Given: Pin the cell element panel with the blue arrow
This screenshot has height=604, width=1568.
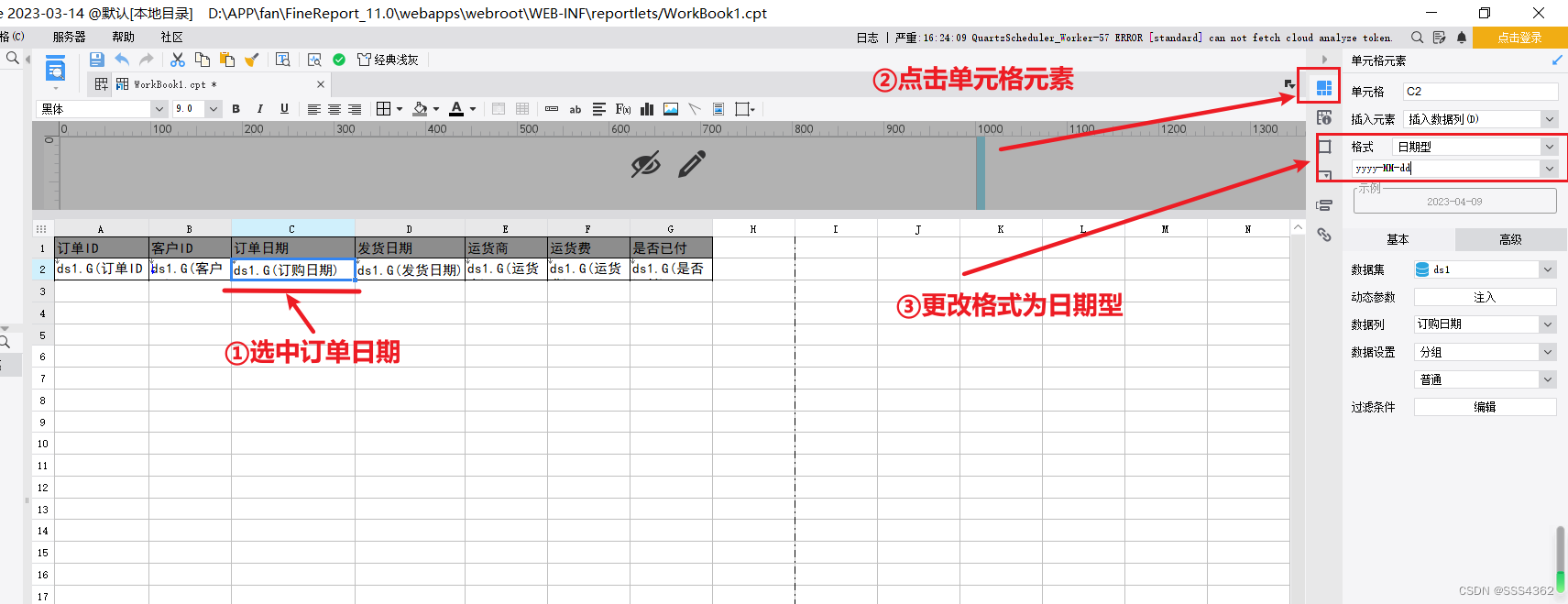Looking at the screenshot, I should pos(1557,60).
